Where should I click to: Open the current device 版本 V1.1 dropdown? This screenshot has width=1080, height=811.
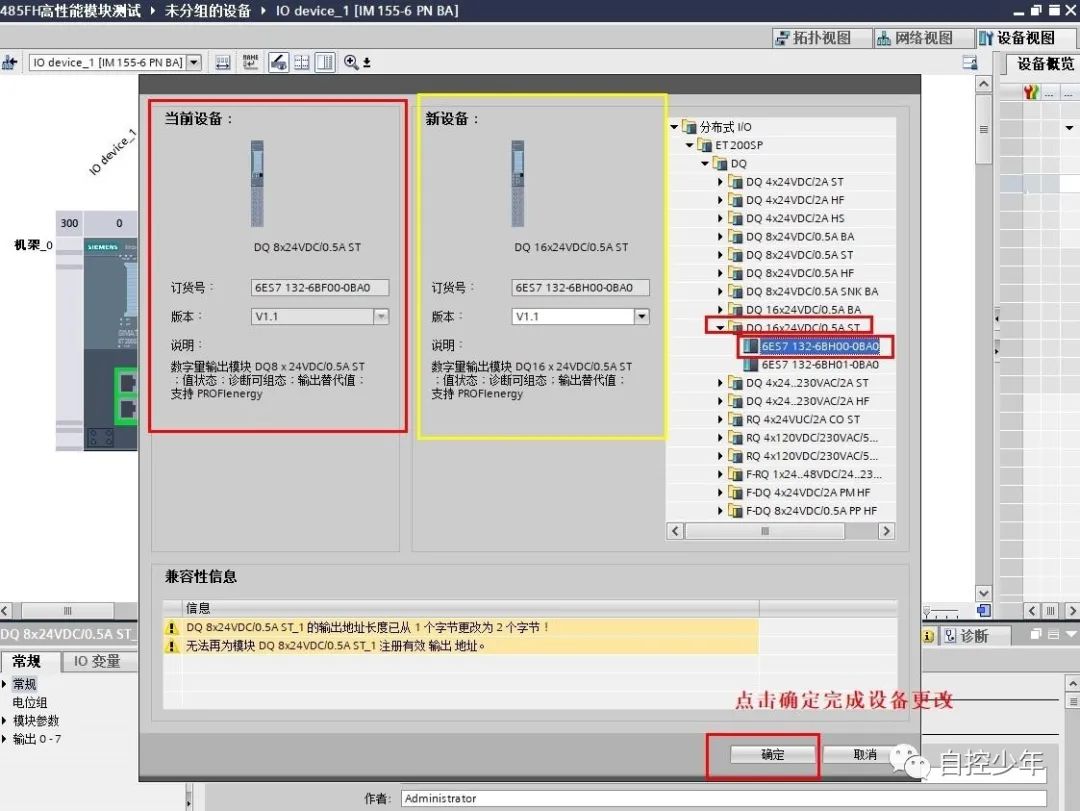pos(381,316)
